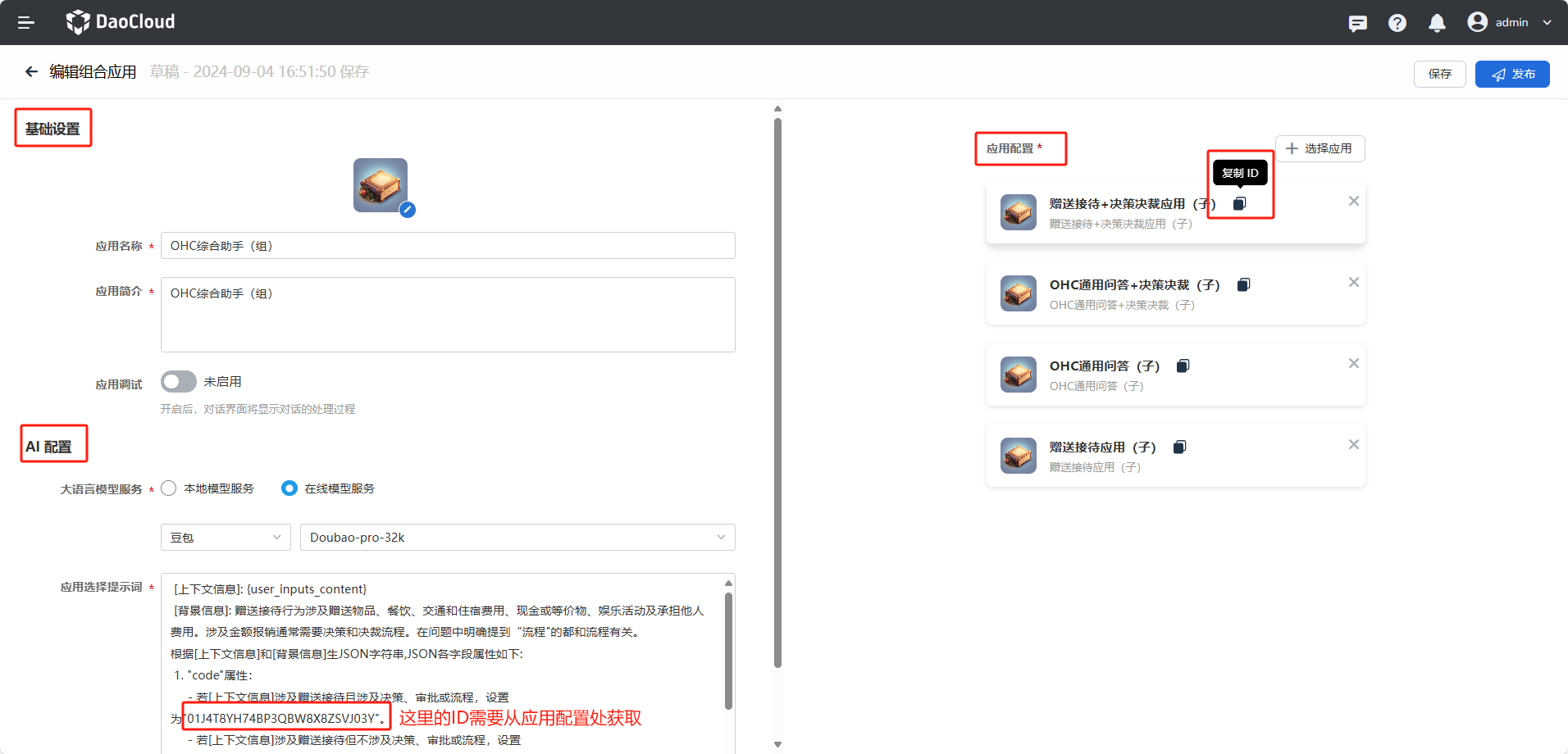Open the messages chat icon
This screenshot has height=754, width=1568.
[1357, 23]
